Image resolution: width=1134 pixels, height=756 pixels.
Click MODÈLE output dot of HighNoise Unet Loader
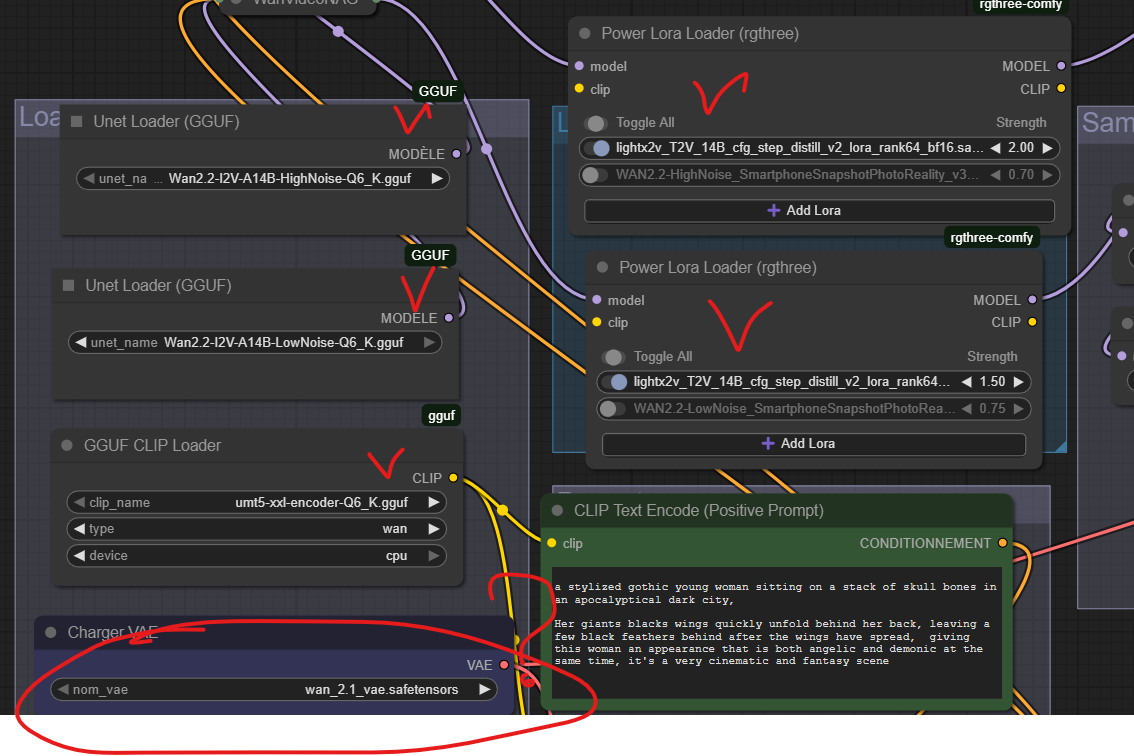pyautogui.click(x=456, y=154)
